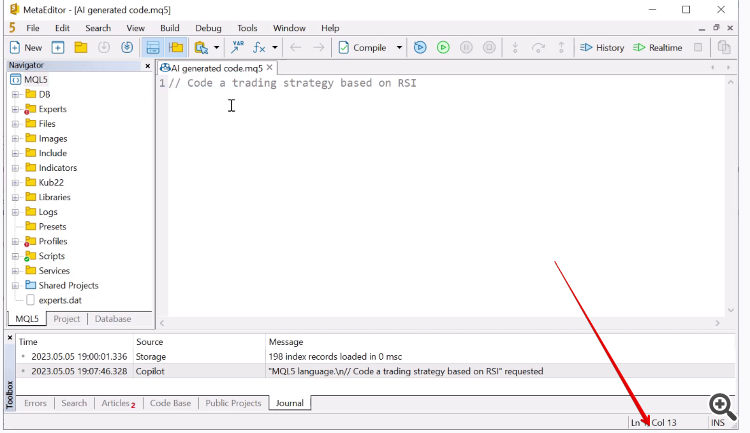
Task: Expand the Experts folder
Action: click(15, 110)
